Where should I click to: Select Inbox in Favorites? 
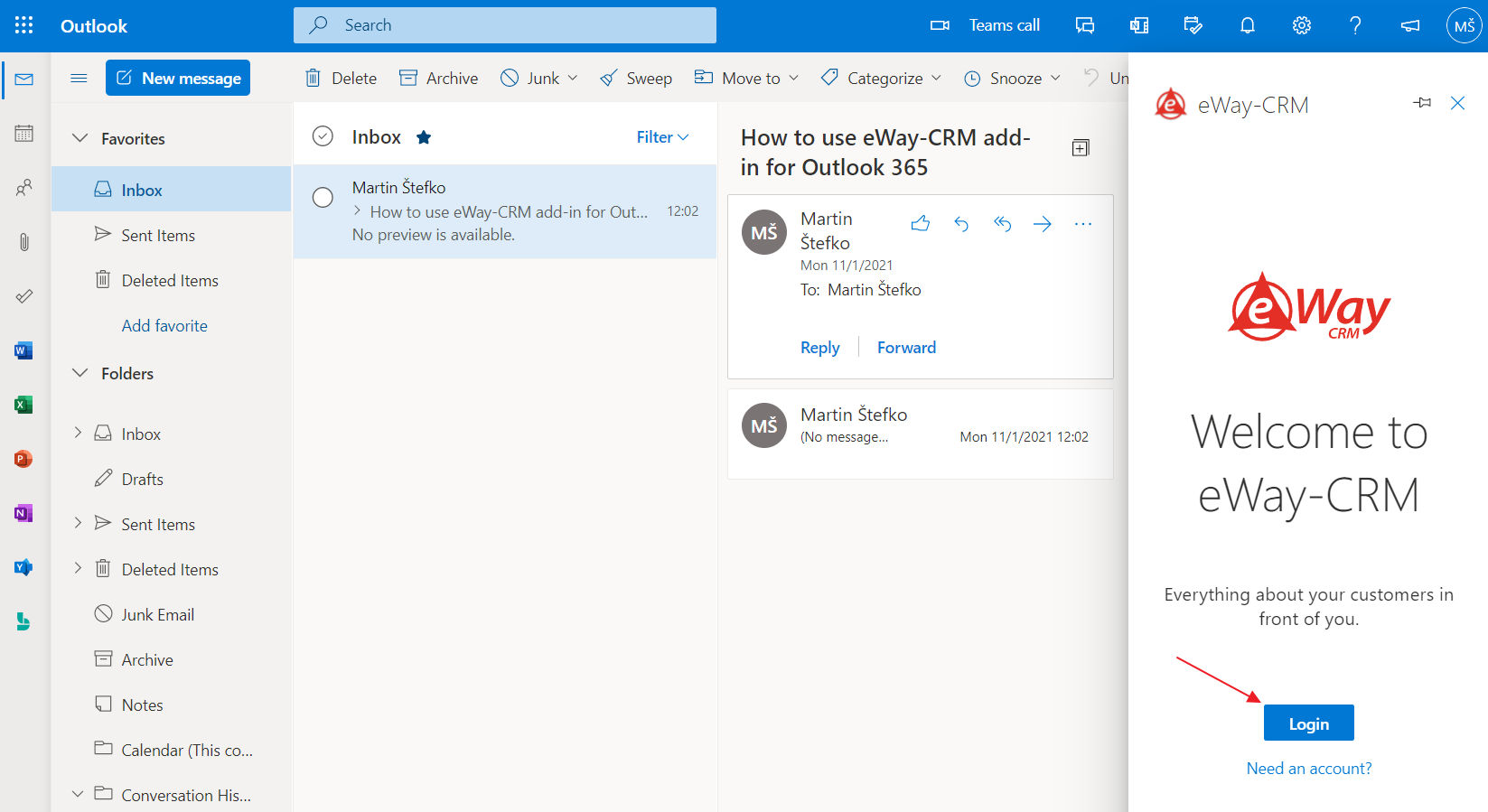tap(172, 190)
